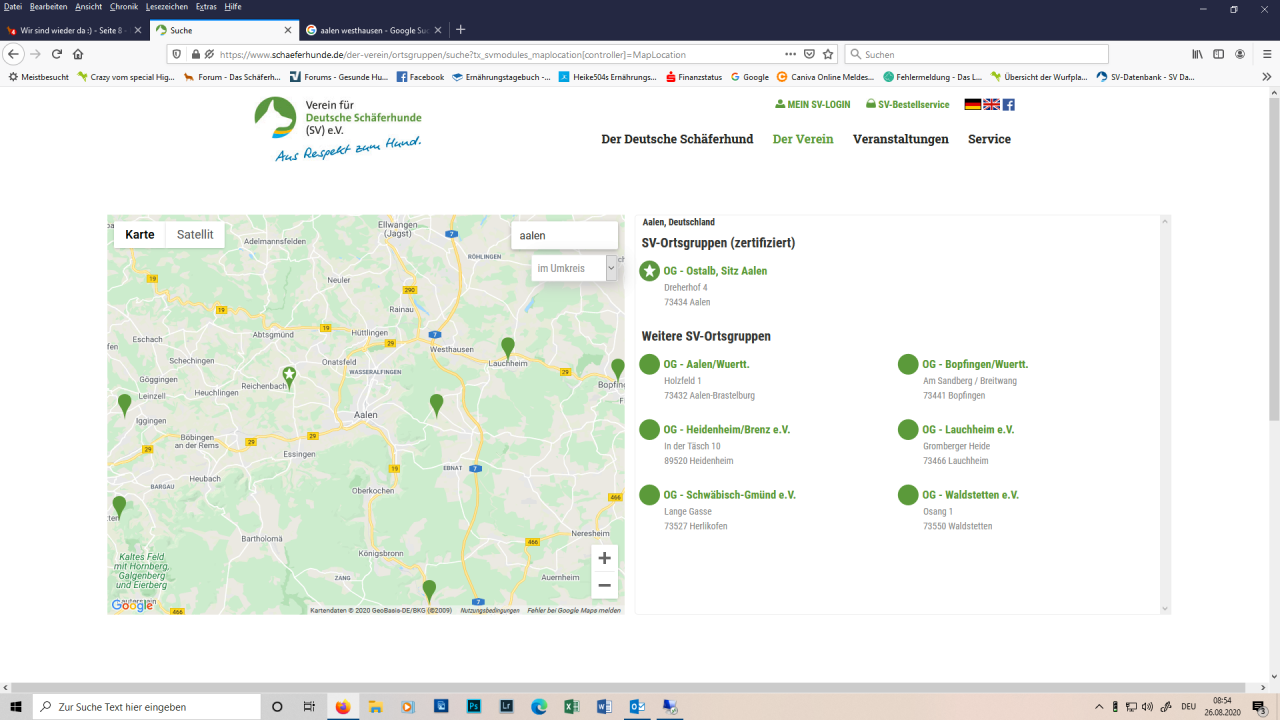Click the star map marker near Reichenbach

click(x=289, y=376)
